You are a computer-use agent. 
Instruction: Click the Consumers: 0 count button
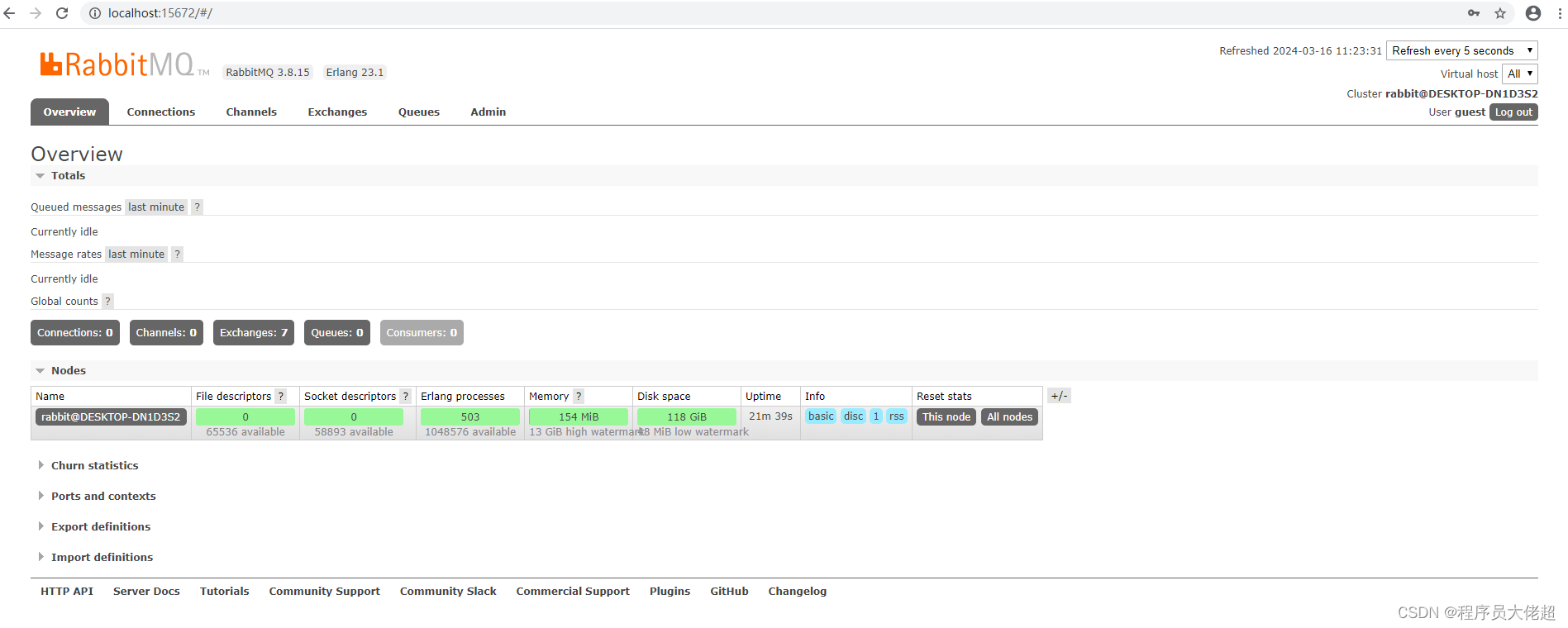pos(422,333)
